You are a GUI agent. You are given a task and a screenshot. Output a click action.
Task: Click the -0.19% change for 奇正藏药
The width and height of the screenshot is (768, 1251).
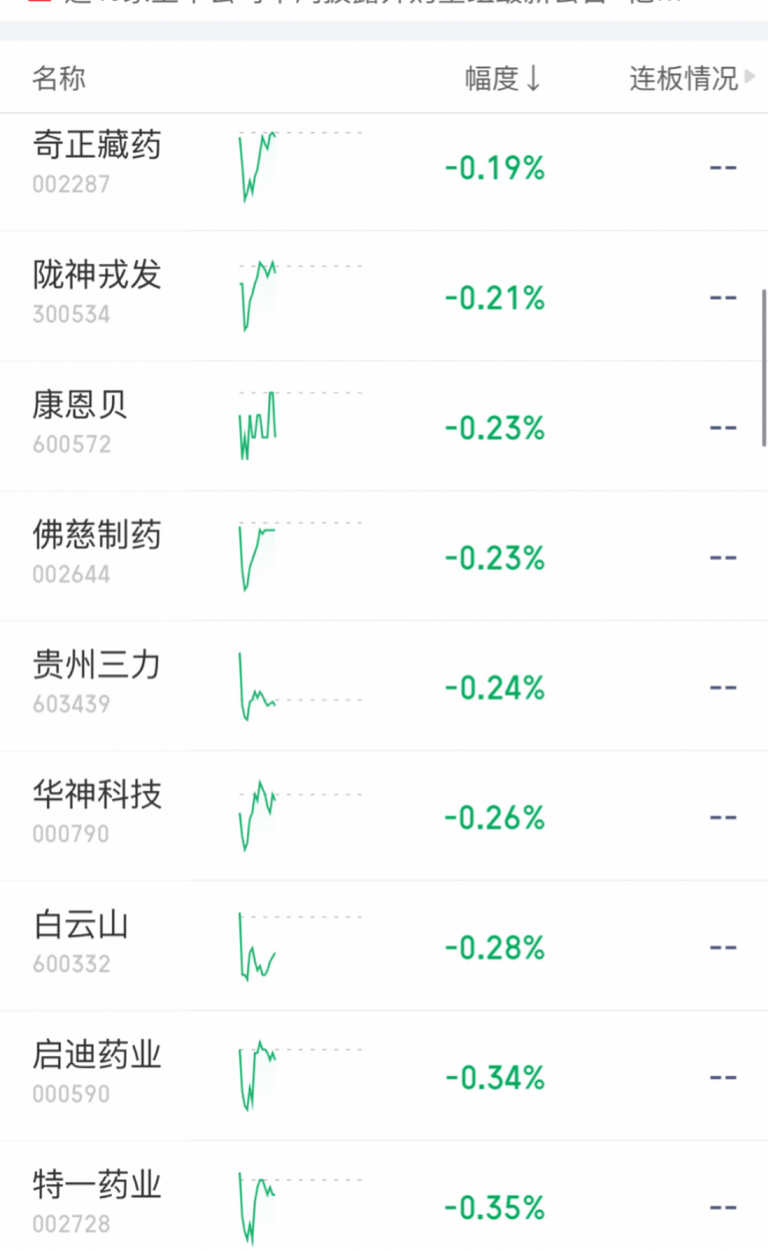(x=495, y=168)
